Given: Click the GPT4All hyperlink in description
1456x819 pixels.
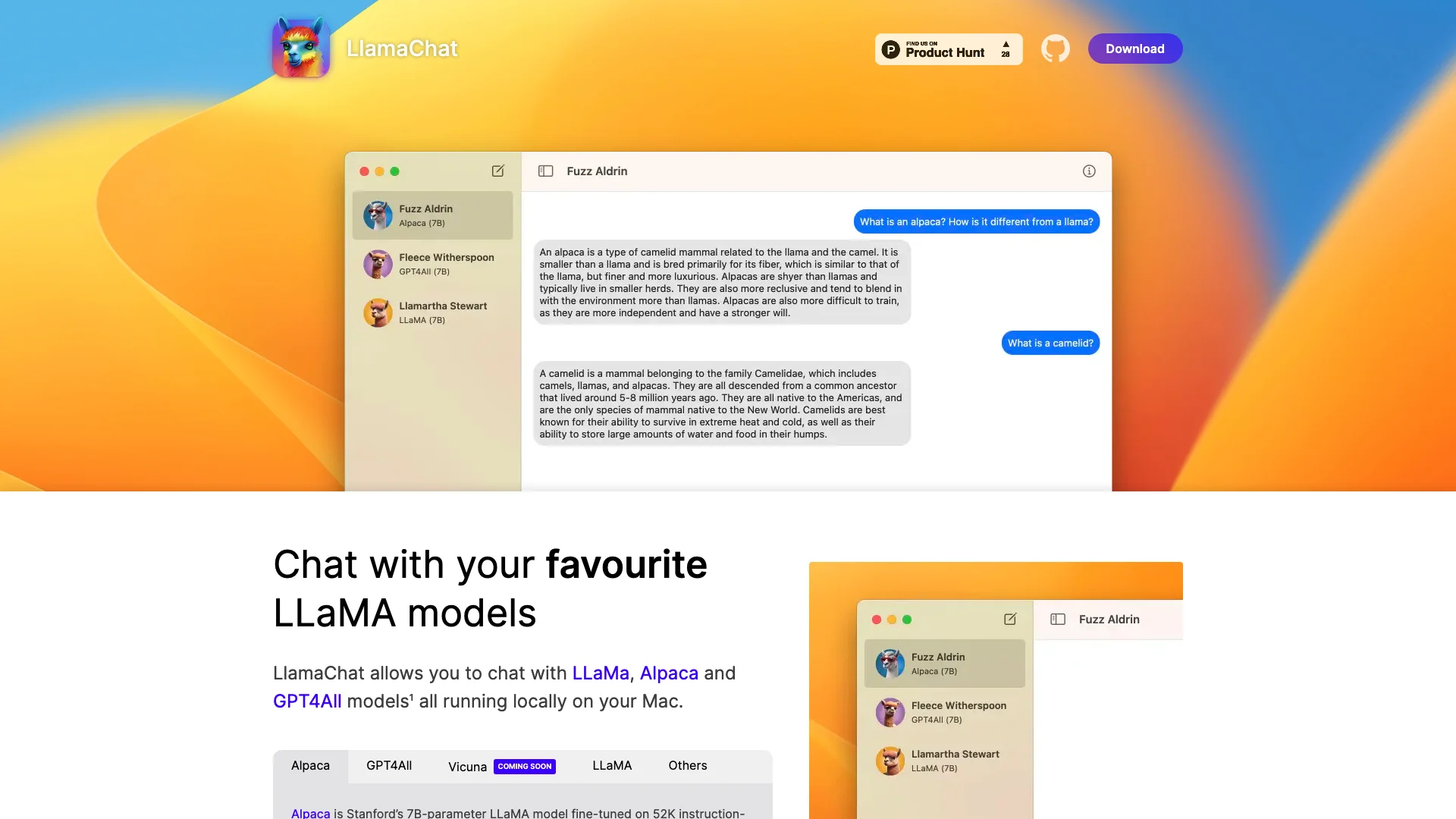Looking at the screenshot, I should point(307,701).
